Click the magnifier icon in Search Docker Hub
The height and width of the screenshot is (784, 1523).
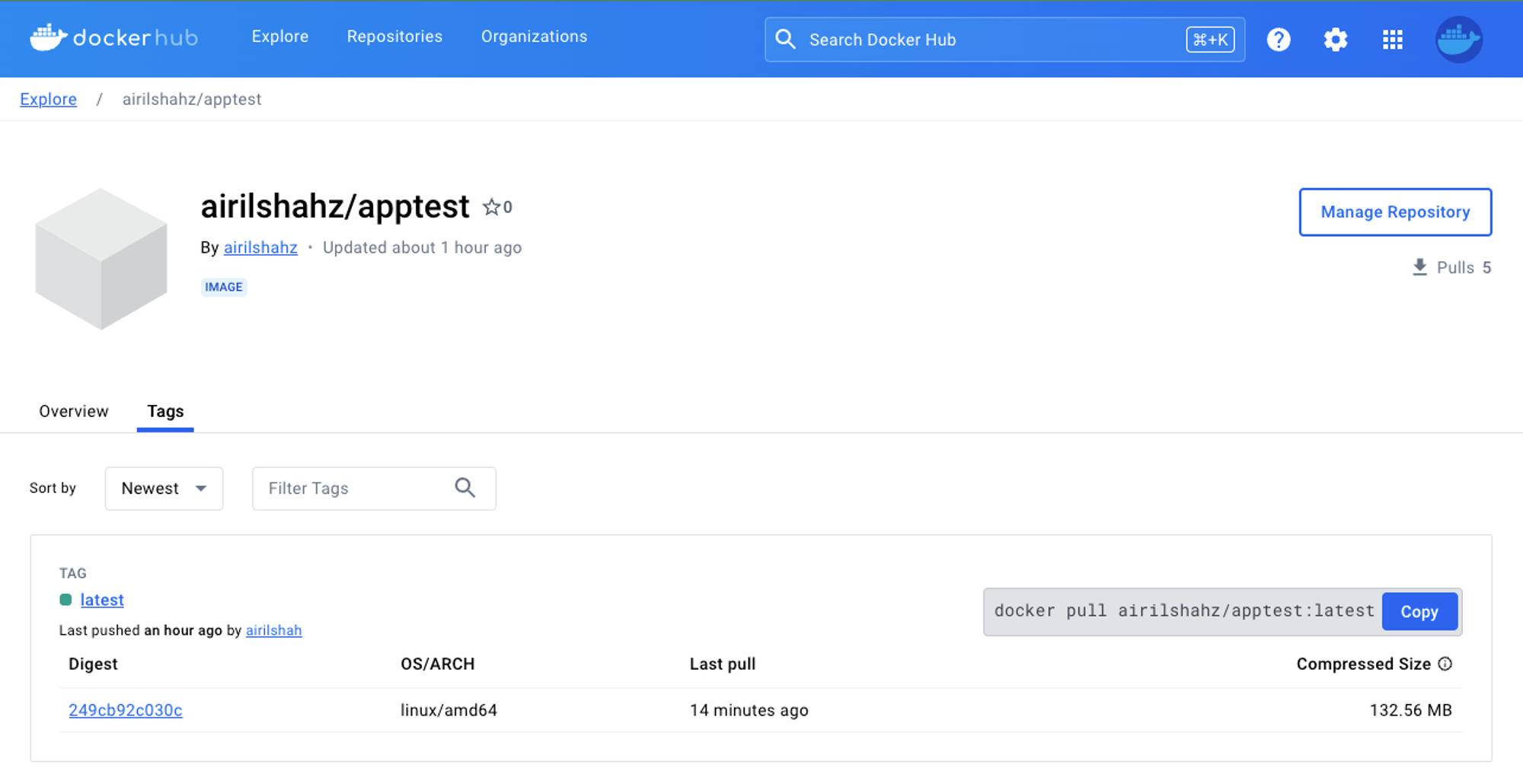tap(786, 40)
